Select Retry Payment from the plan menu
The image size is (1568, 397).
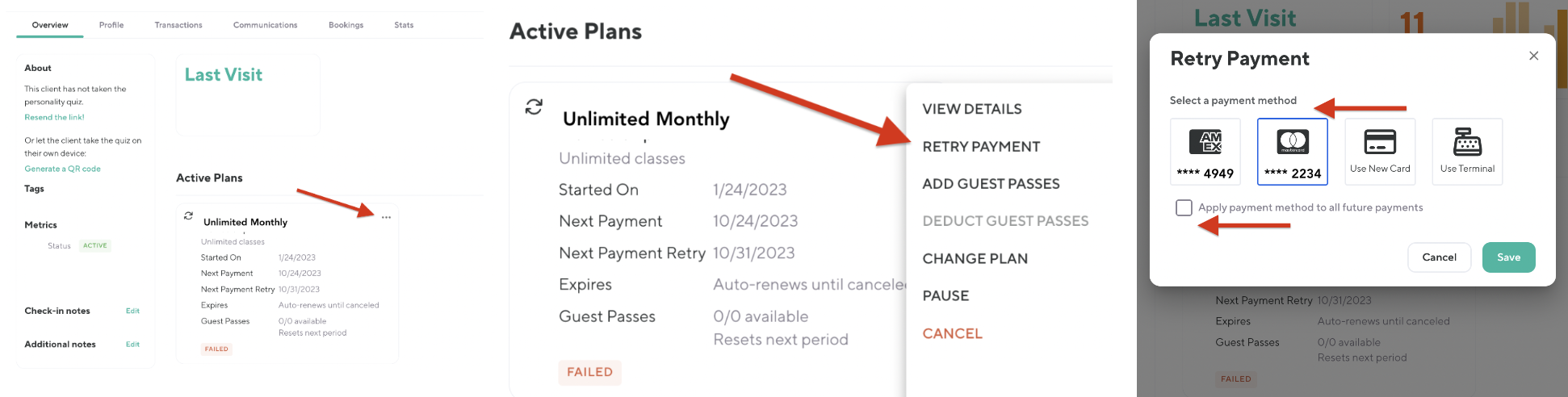981,147
